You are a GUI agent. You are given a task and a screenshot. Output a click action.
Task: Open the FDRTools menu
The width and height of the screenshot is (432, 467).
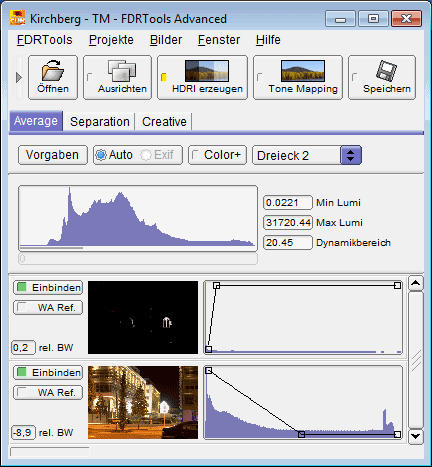(x=45, y=40)
